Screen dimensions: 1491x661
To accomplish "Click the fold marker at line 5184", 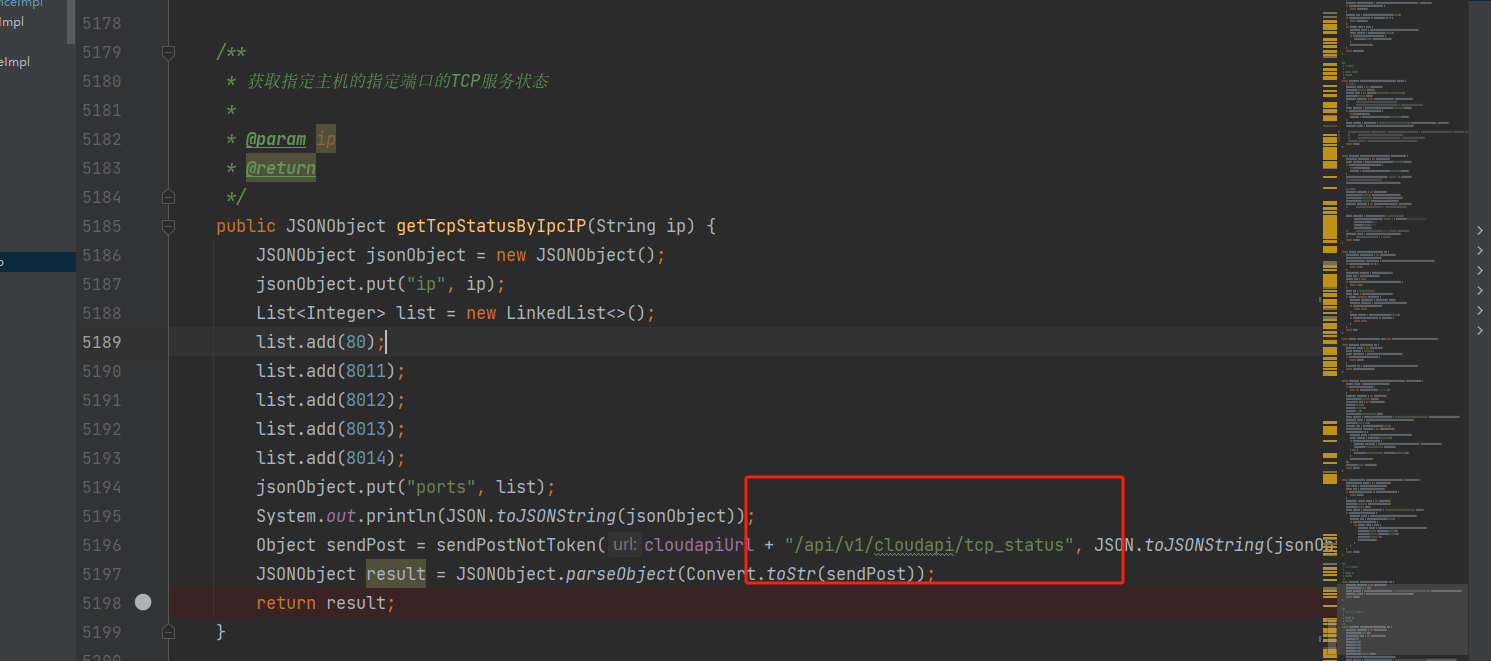I will pyautogui.click(x=168, y=197).
